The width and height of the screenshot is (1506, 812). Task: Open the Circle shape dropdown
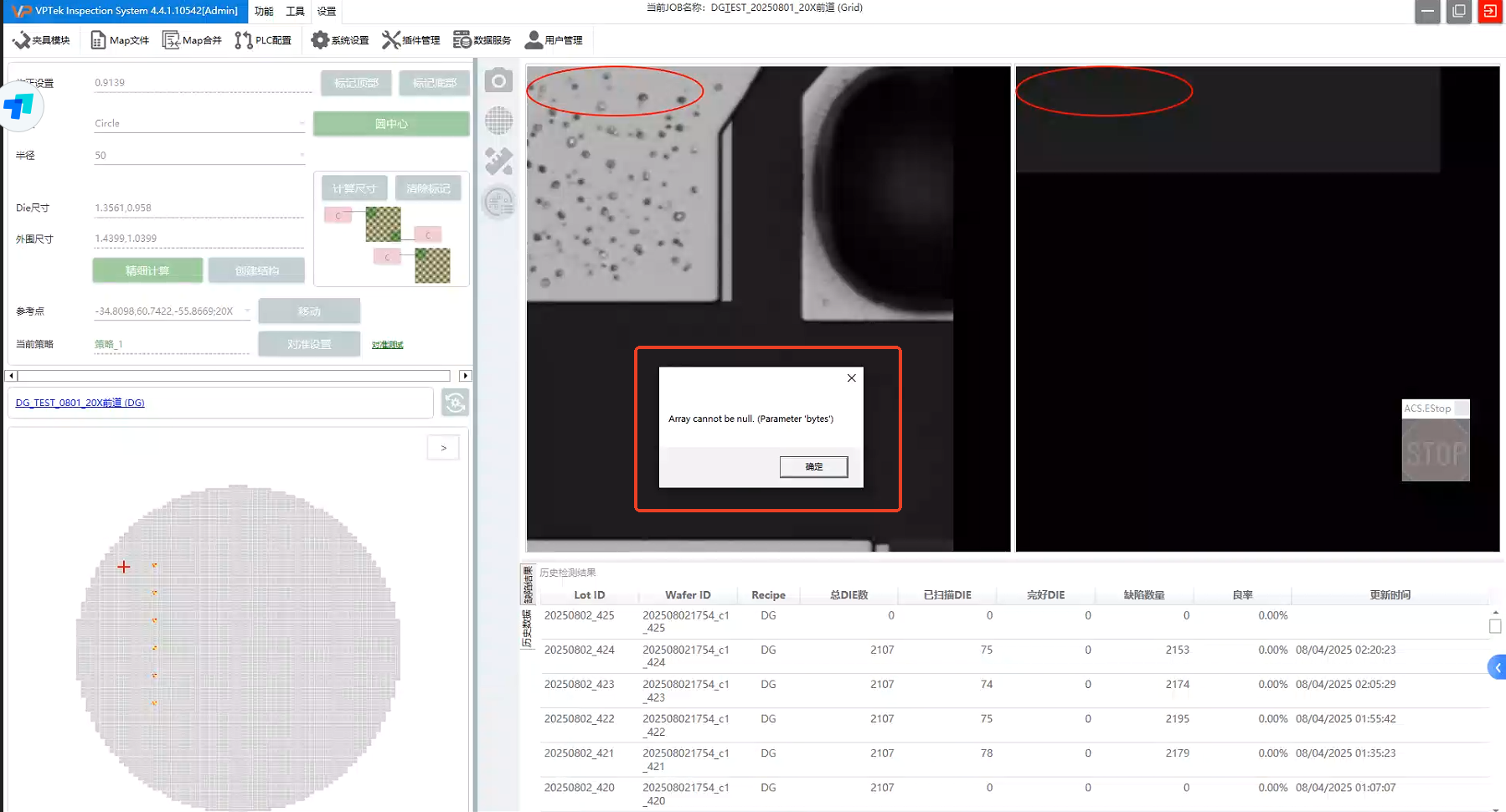[x=302, y=123]
